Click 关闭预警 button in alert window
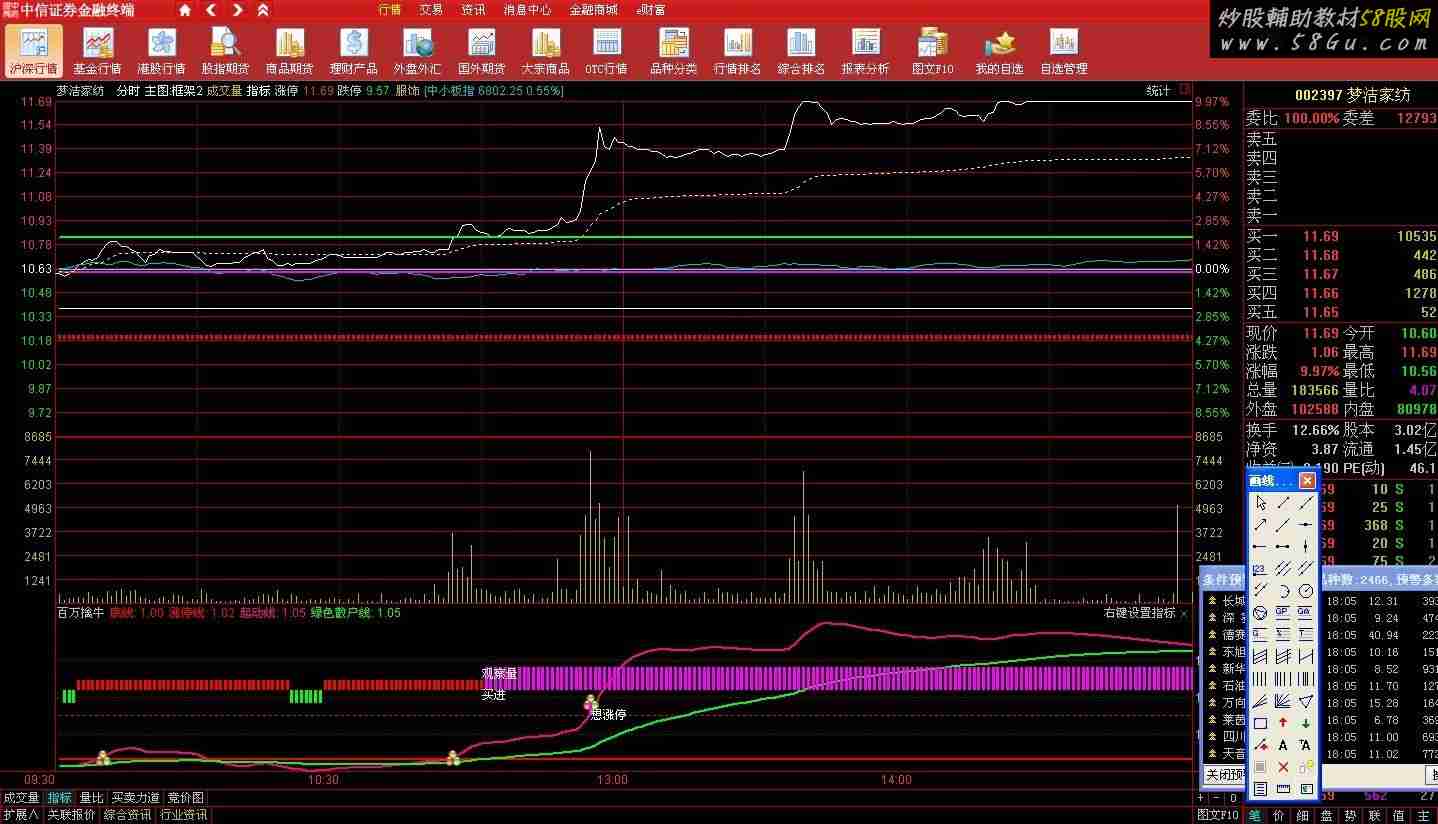This screenshot has height=824, width=1438. pyautogui.click(x=1224, y=775)
